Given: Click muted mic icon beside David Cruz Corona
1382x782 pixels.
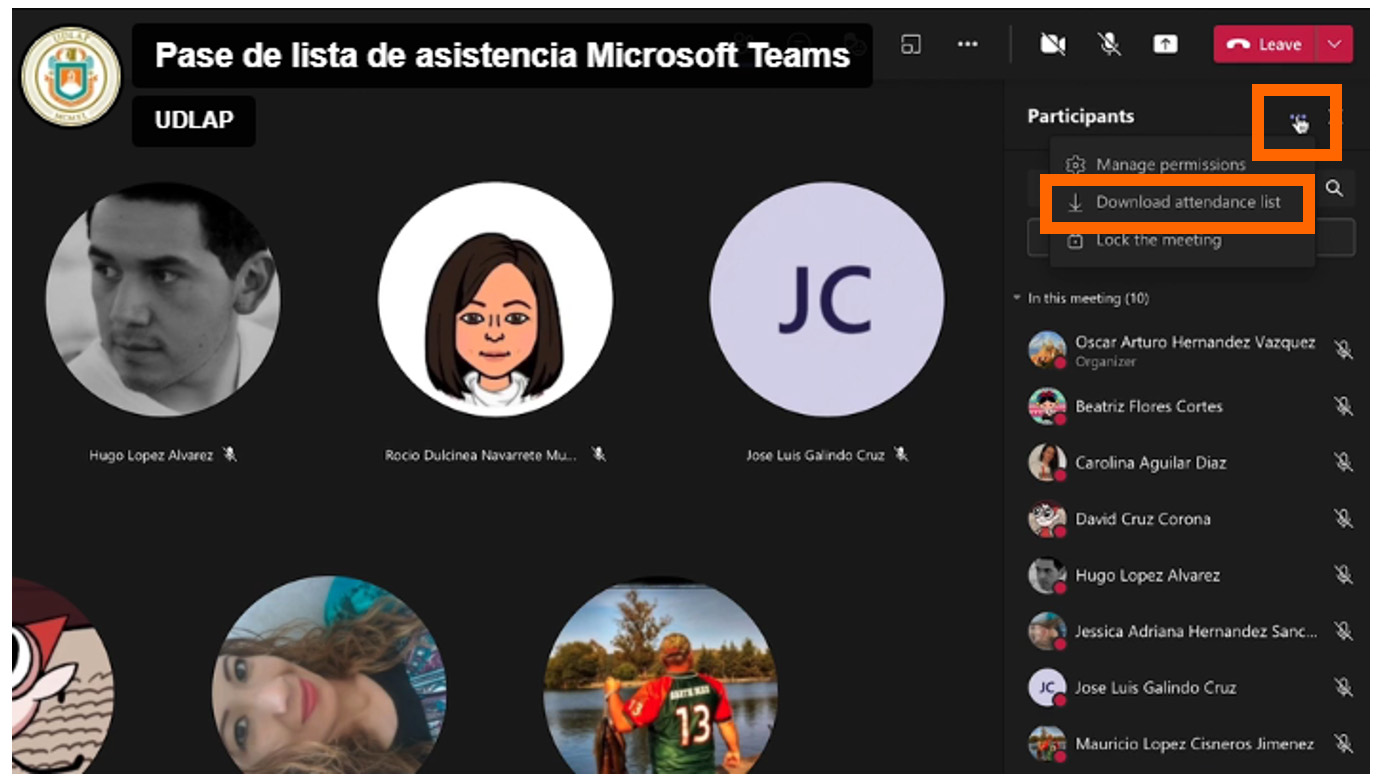Looking at the screenshot, I should [1343, 519].
